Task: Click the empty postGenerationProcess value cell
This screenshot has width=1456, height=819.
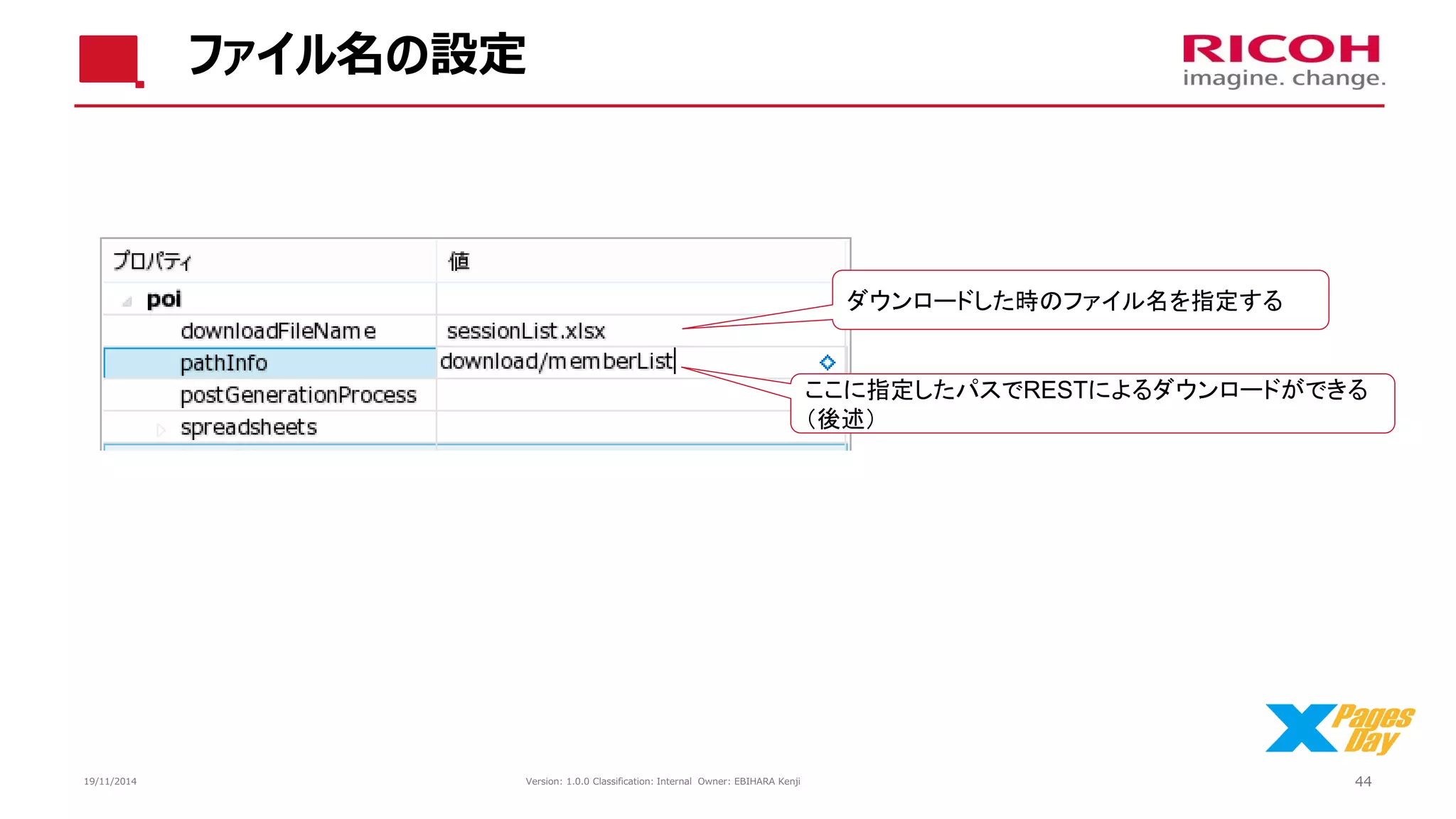Action: (x=641, y=395)
